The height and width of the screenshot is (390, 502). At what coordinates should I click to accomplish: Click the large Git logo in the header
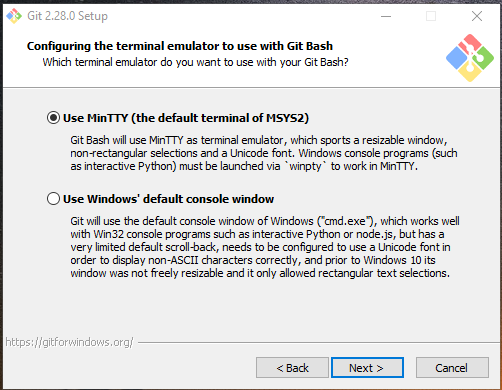tap(470, 58)
